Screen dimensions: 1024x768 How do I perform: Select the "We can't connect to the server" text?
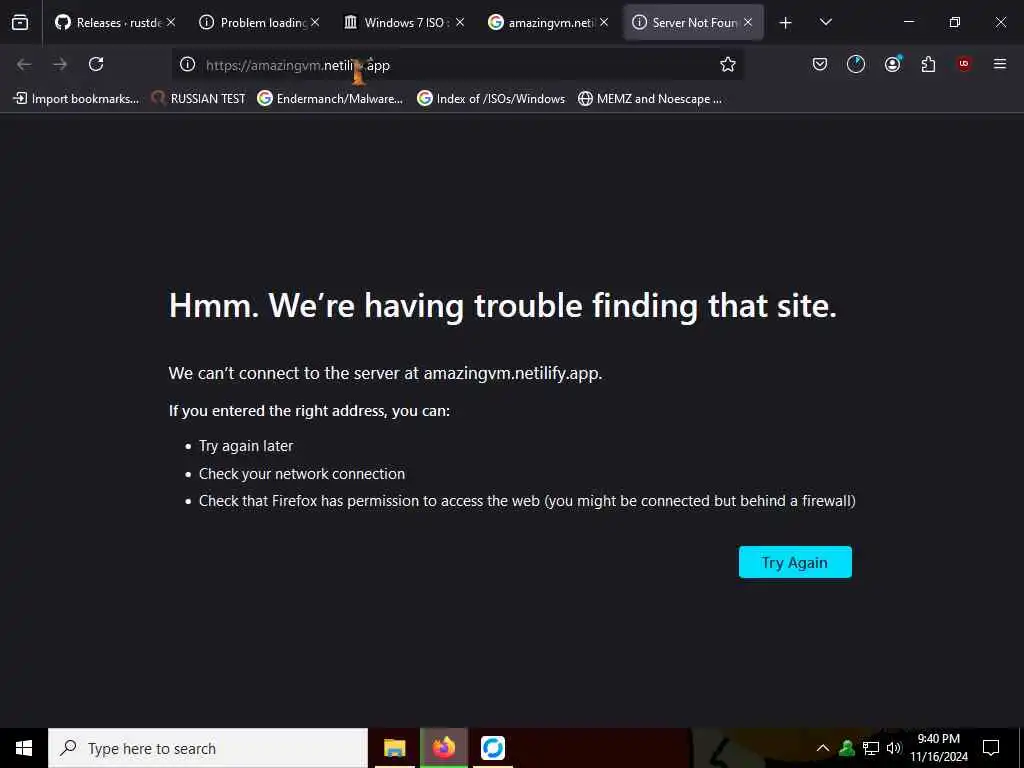(385, 373)
